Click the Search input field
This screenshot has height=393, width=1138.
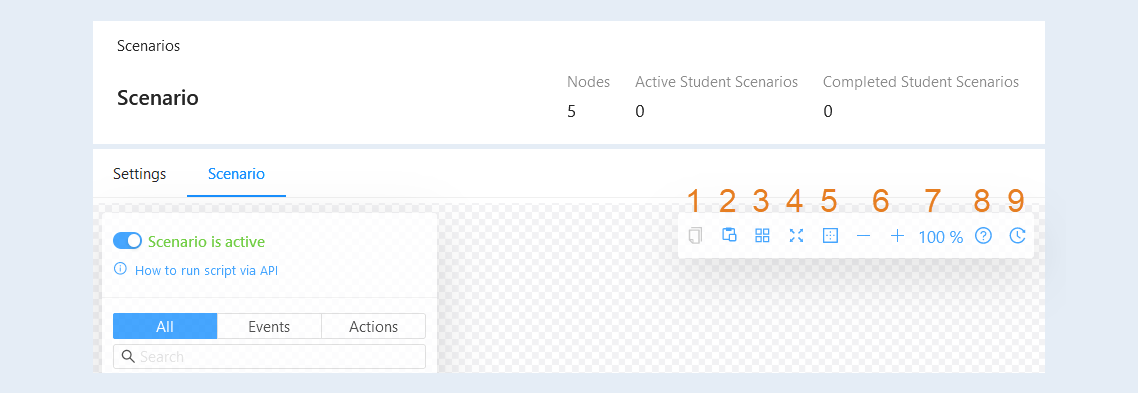269,357
